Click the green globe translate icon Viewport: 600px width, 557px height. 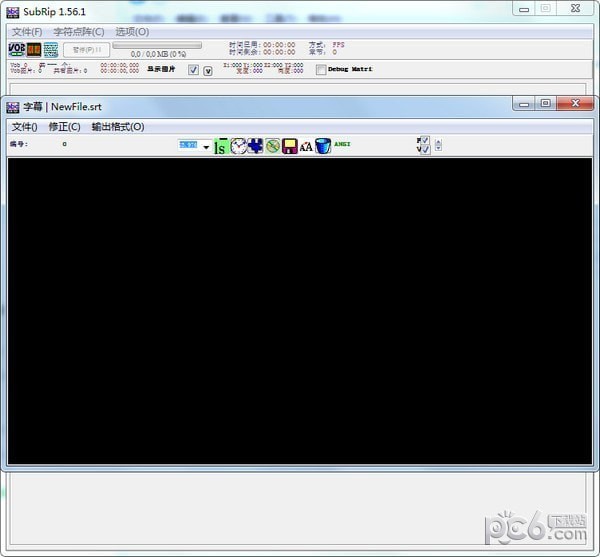[272, 146]
